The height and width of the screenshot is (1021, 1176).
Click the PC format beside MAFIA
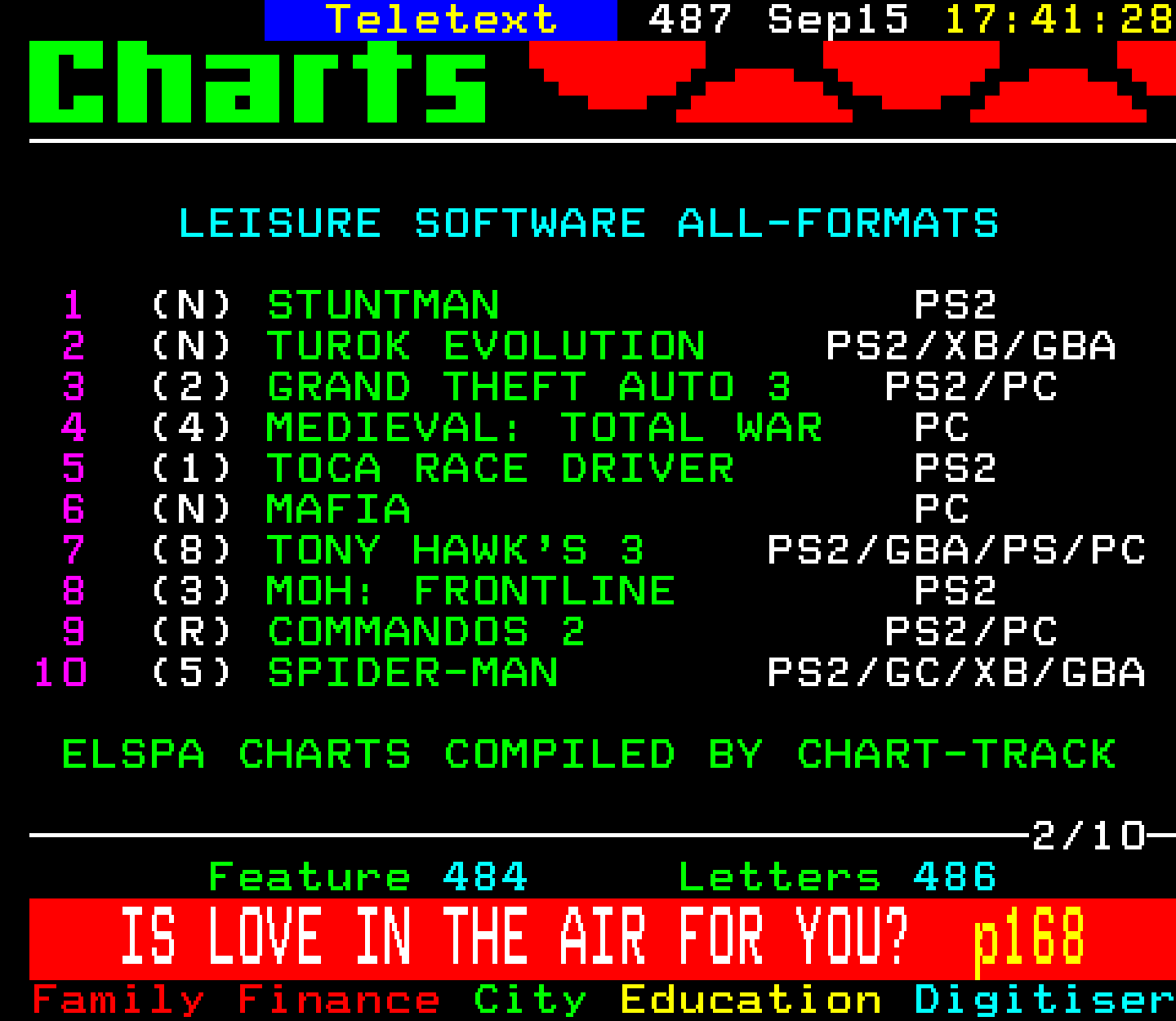point(942,510)
